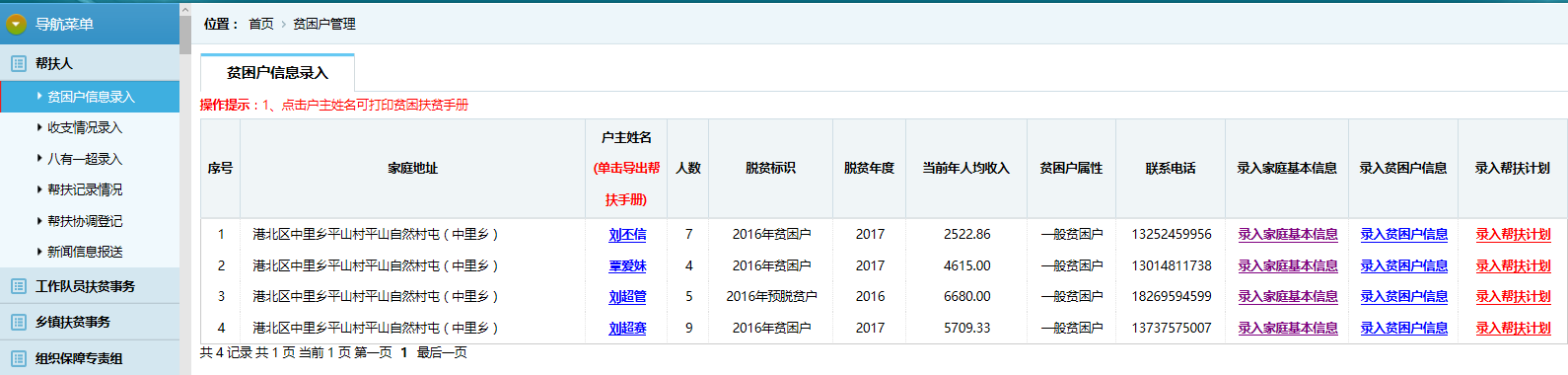Select 帮扶记录情况 sidebar entry
1568x375 pixels.
85,189
